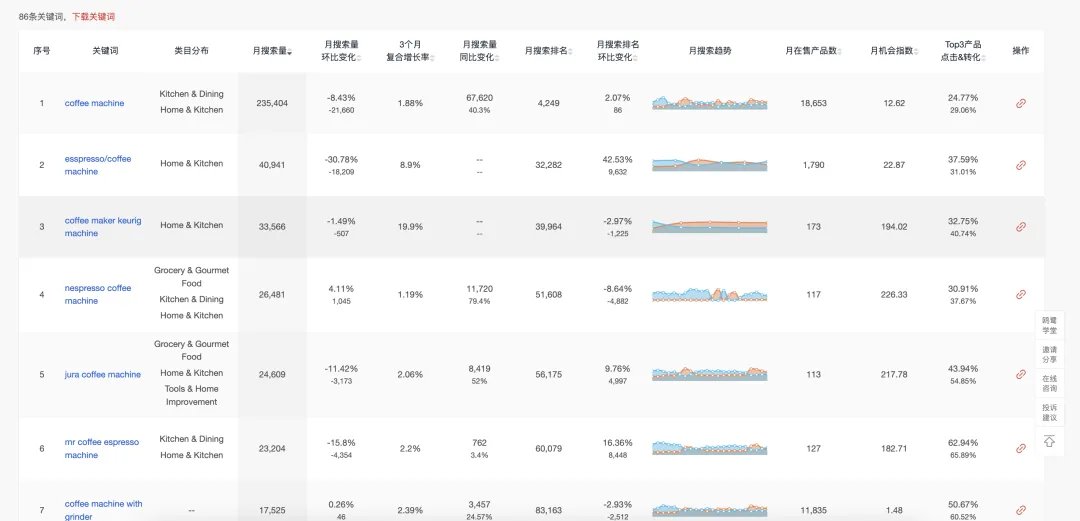Screen dimensions: 1080x521
Task: Click link icon in coffee maker keurig row
Action: [1021, 227]
